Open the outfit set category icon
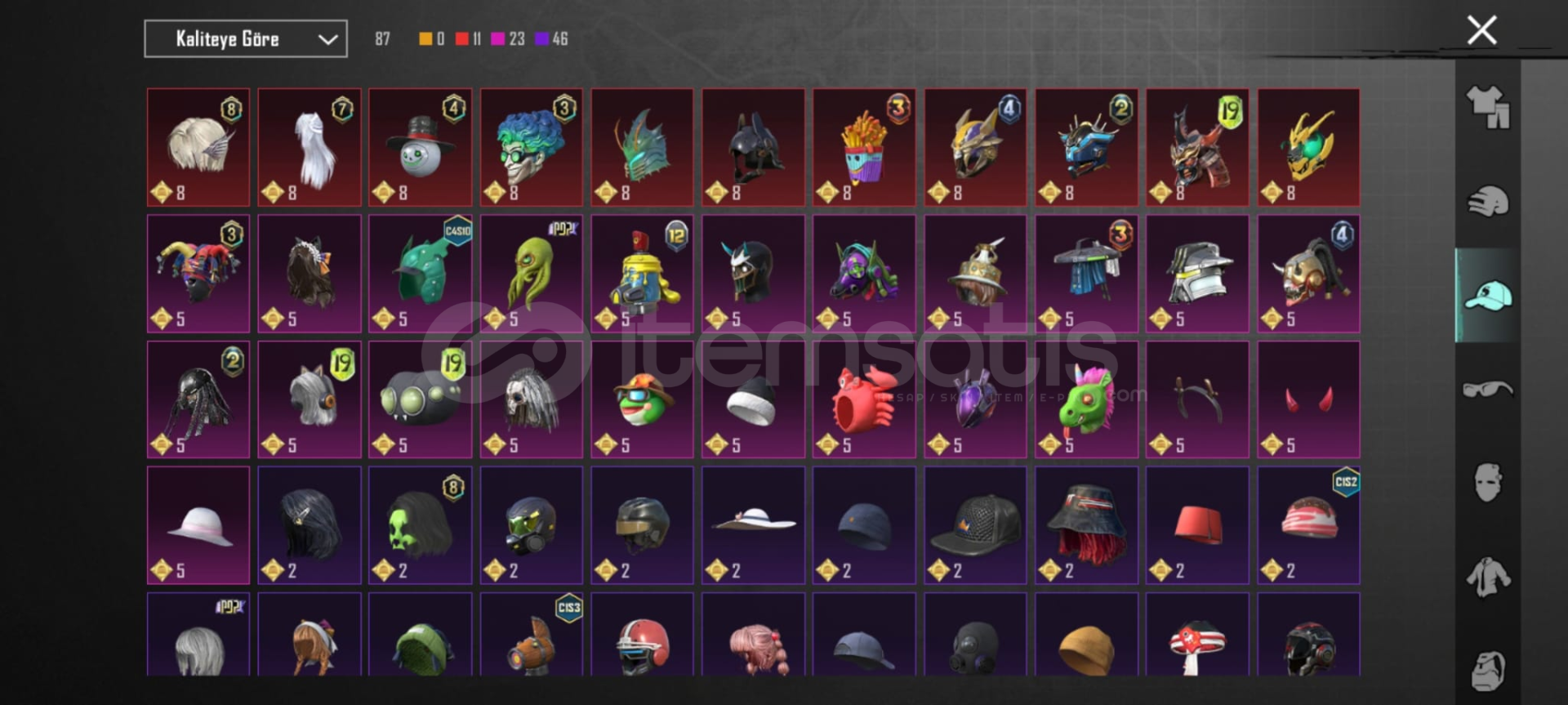 tap(1488, 107)
